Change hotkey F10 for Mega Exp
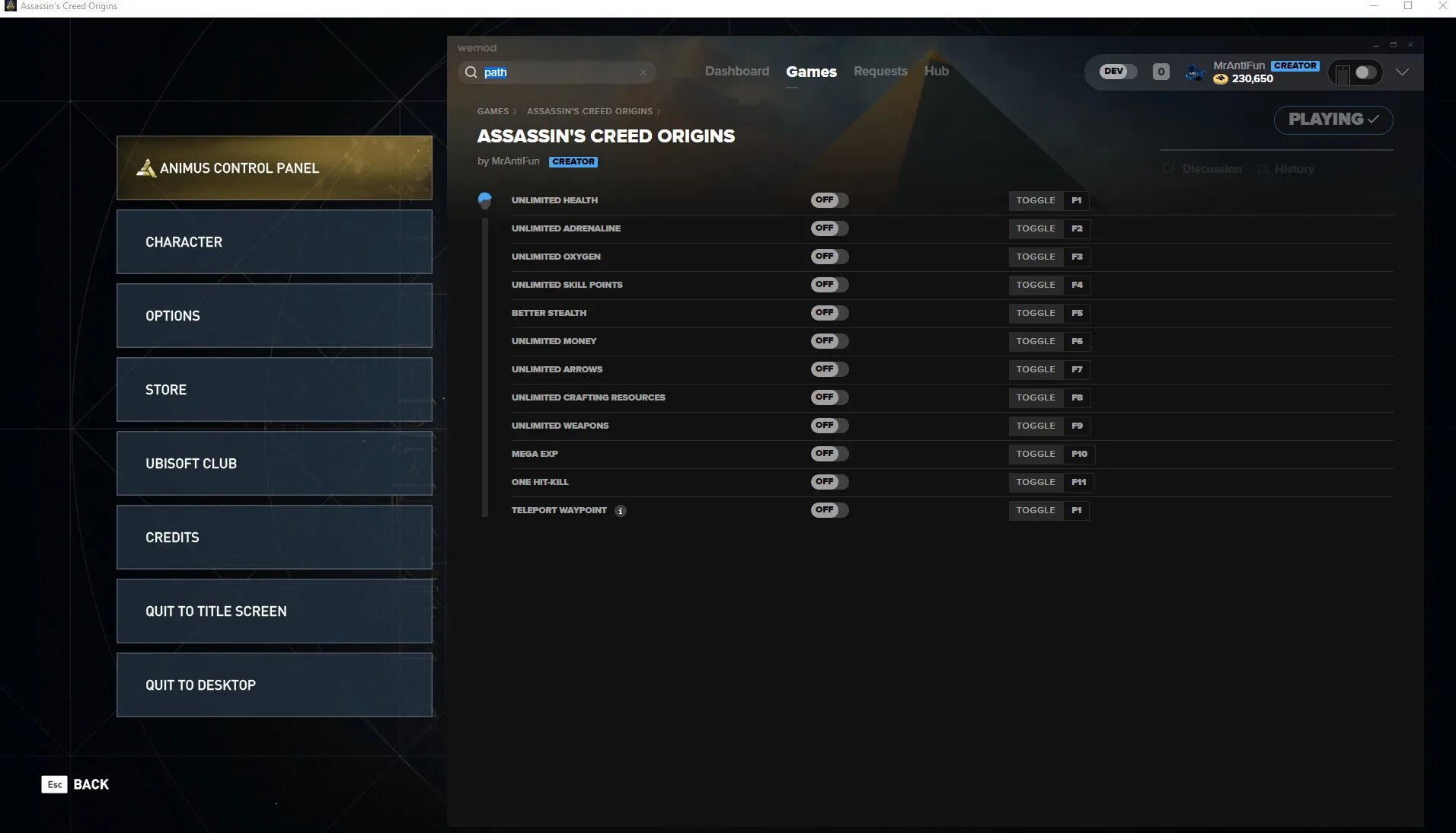The image size is (1456, 833). pyautogui.click(x=1079, y=455)
